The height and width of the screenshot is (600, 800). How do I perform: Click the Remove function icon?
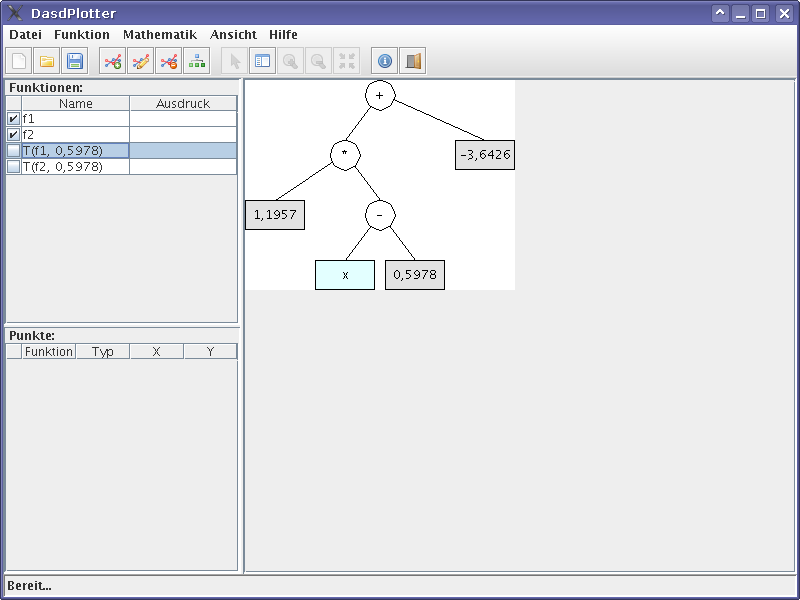coord(169,61)
